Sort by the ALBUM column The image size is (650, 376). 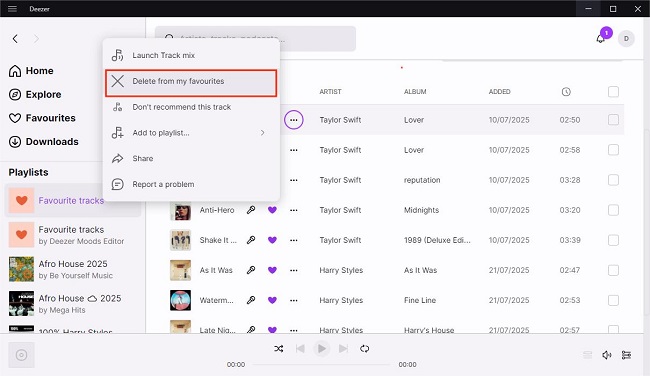[x=415, y=92]
